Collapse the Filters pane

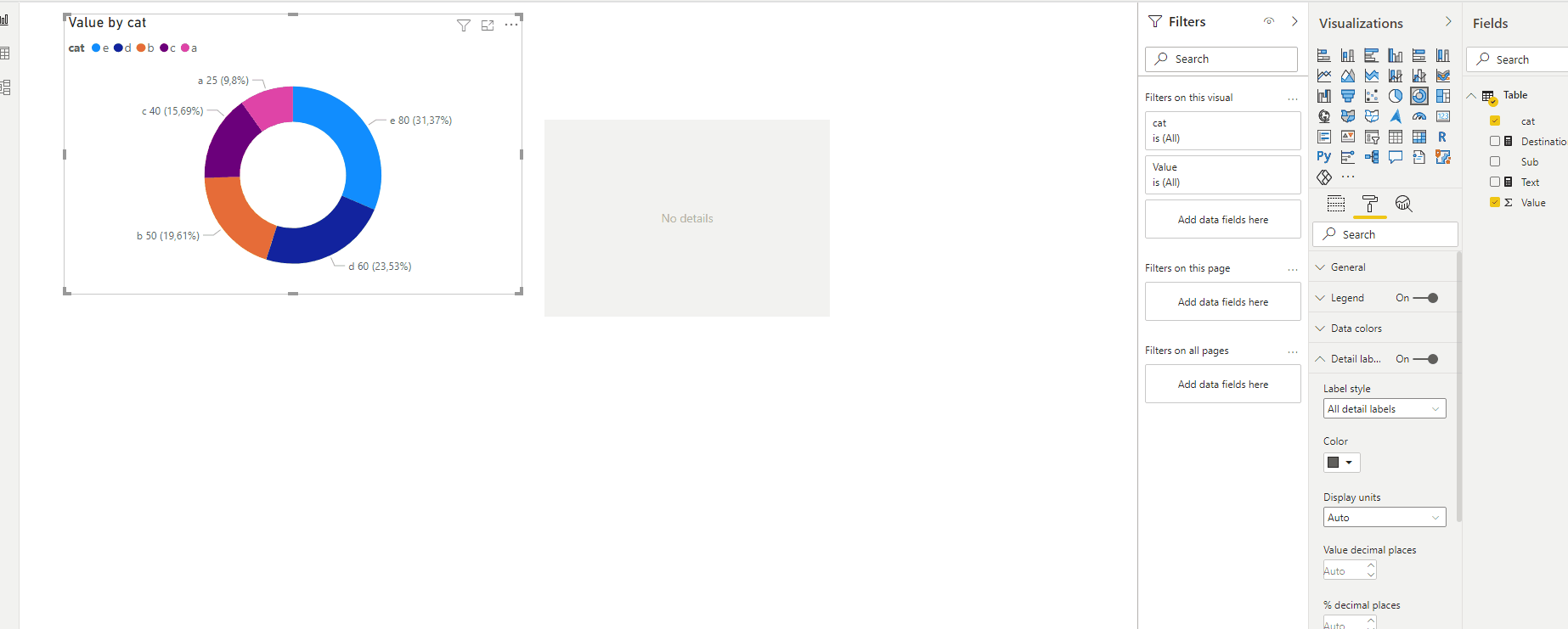click(x=1294, y=22)
